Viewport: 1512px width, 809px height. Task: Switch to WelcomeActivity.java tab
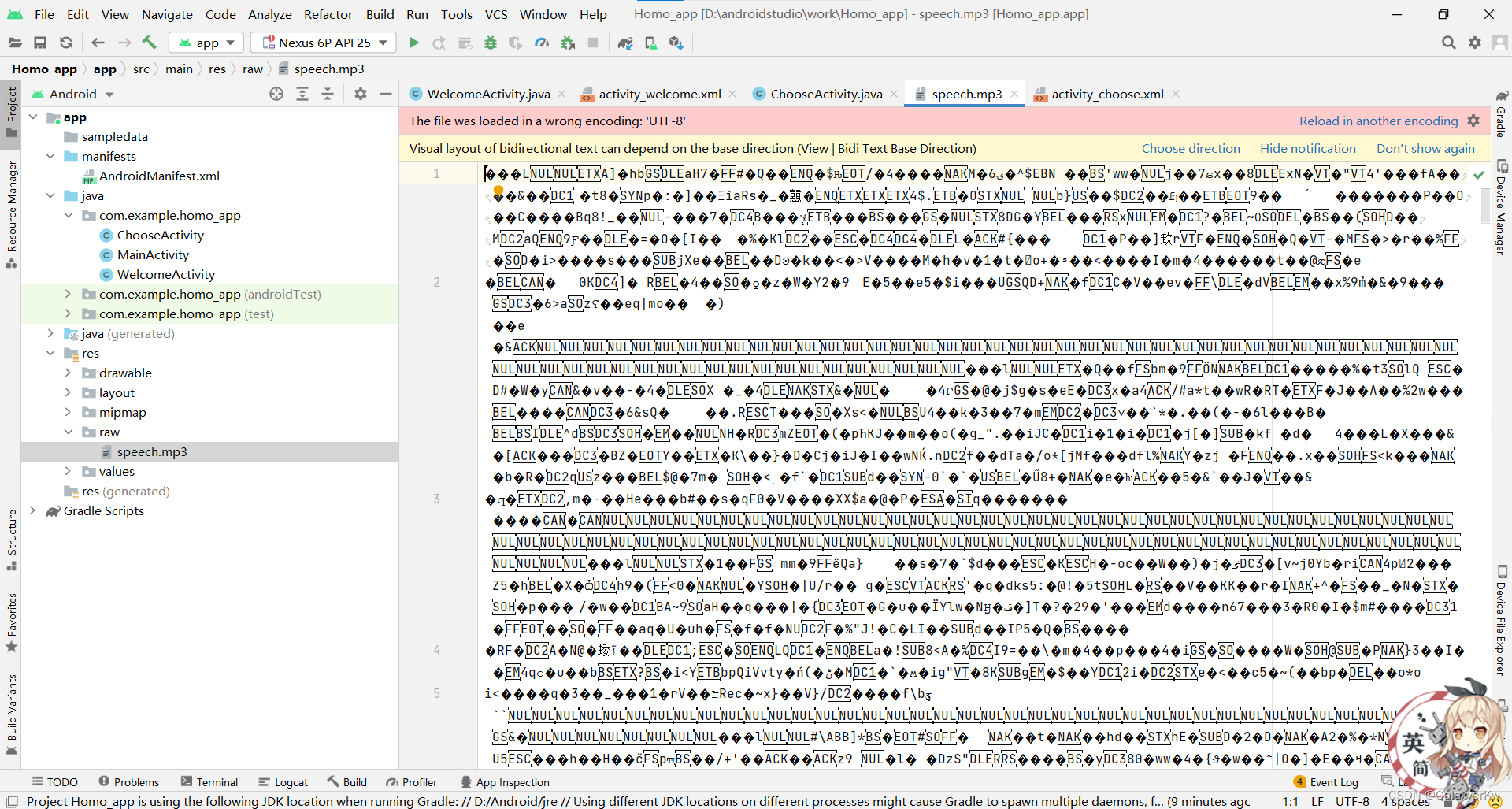(488, 94)
